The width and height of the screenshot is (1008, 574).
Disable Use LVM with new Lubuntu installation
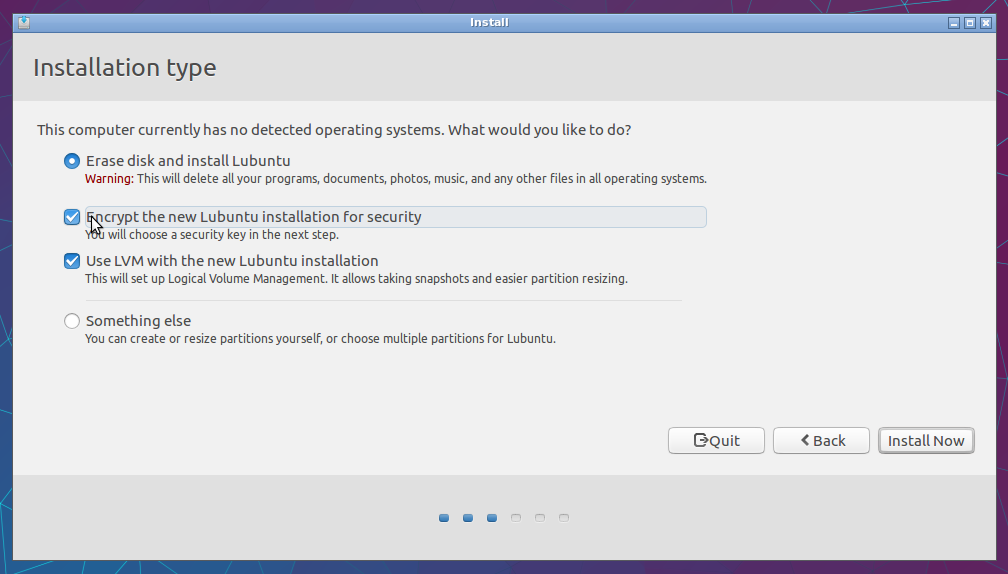[71, 261]
